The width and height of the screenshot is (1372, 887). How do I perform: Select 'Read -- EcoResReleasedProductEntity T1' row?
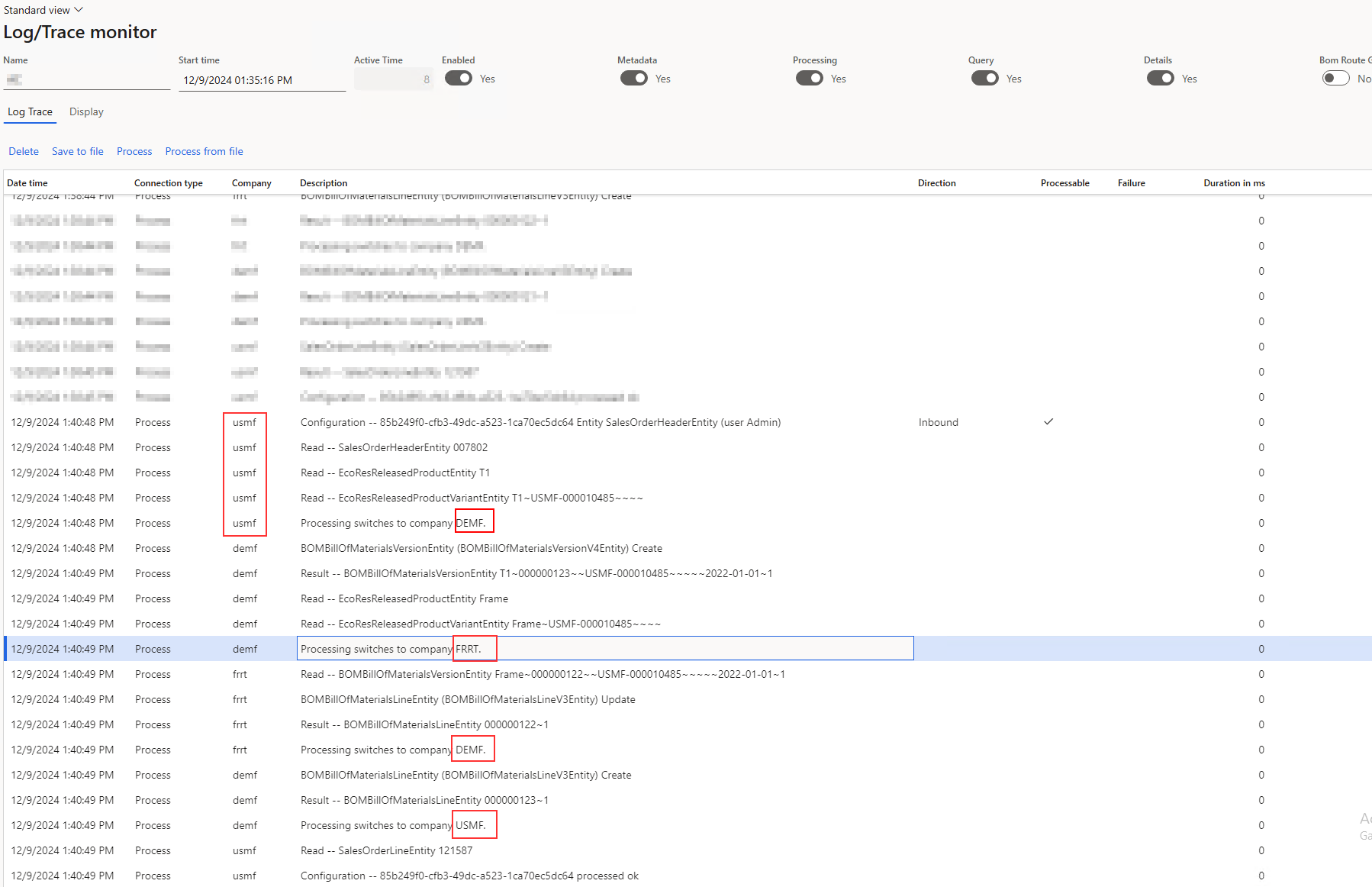pyautogui.click(x=687, y=473)
